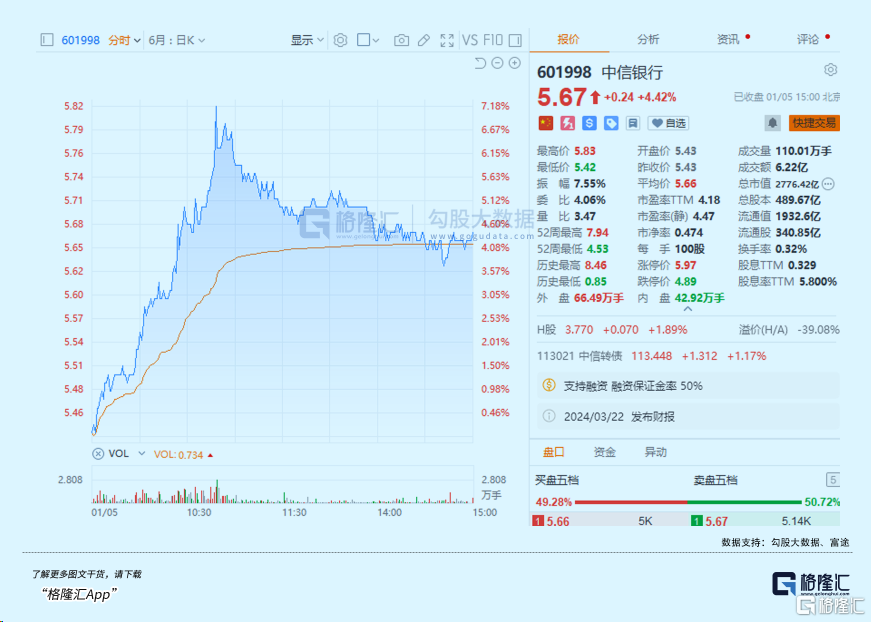Switch to the 资讯 tab
Image resolution: width=871 pixels, height=622 pixels.
pyautogui.click(x=728, y=39)
